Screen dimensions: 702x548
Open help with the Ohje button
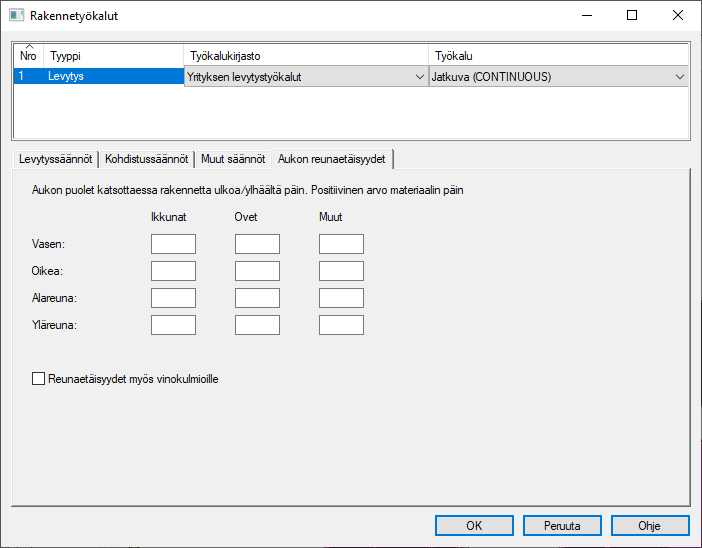(649, 525)
